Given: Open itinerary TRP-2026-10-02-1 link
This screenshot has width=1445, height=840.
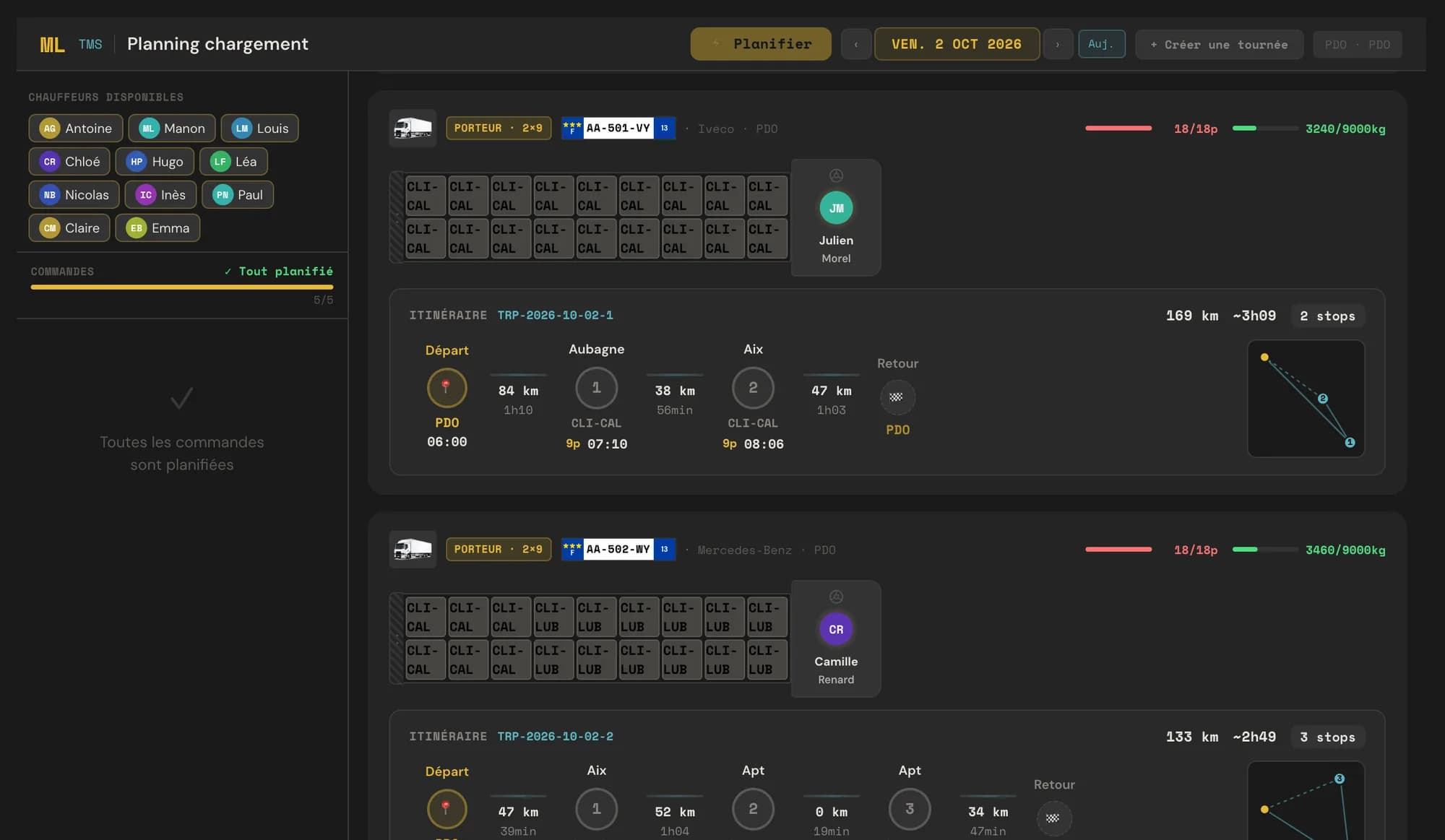Looking at the screenshot, I should point(555,316).
